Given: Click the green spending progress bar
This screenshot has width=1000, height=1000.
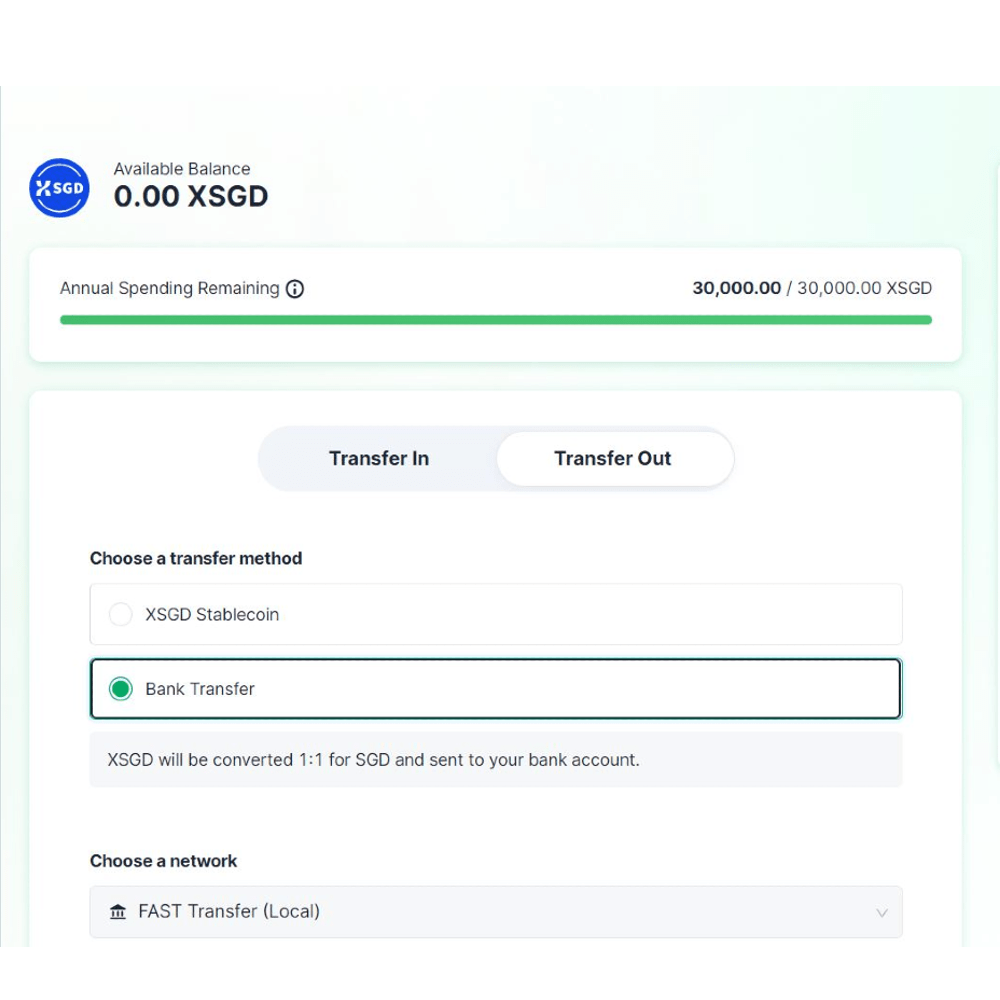Looking at the screenshot, I should click(495, 319).
